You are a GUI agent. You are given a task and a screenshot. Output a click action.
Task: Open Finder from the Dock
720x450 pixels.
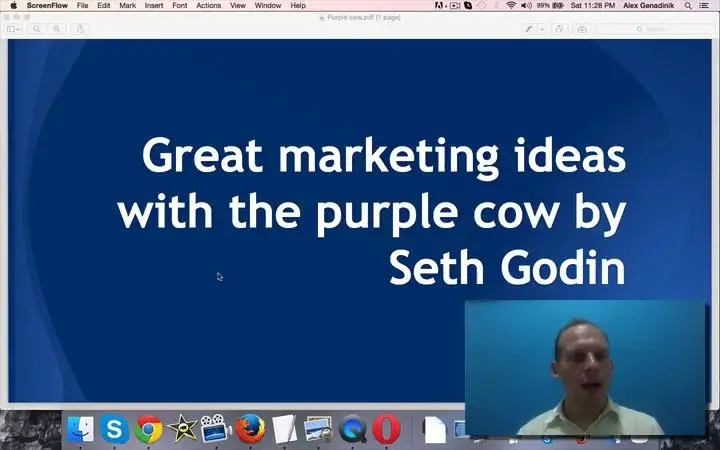[80, 430]
